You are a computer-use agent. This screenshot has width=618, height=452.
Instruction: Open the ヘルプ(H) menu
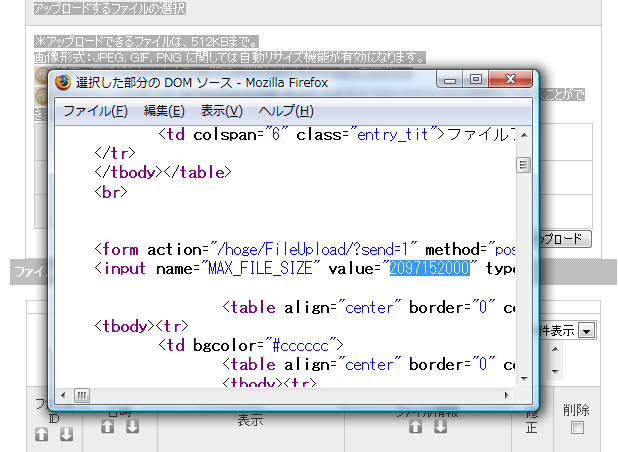tap(286, 111)
